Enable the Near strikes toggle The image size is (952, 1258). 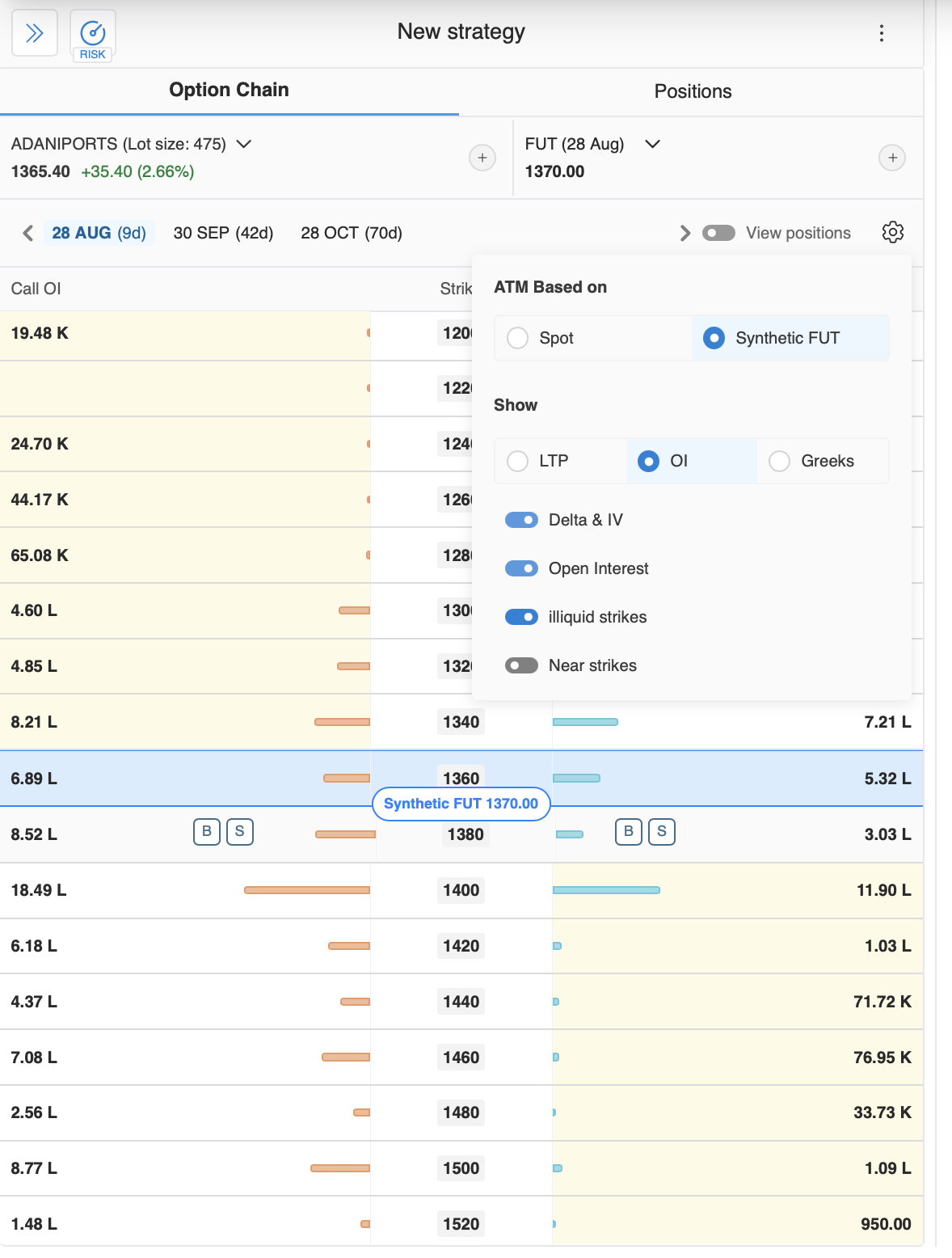pos(521,665)
